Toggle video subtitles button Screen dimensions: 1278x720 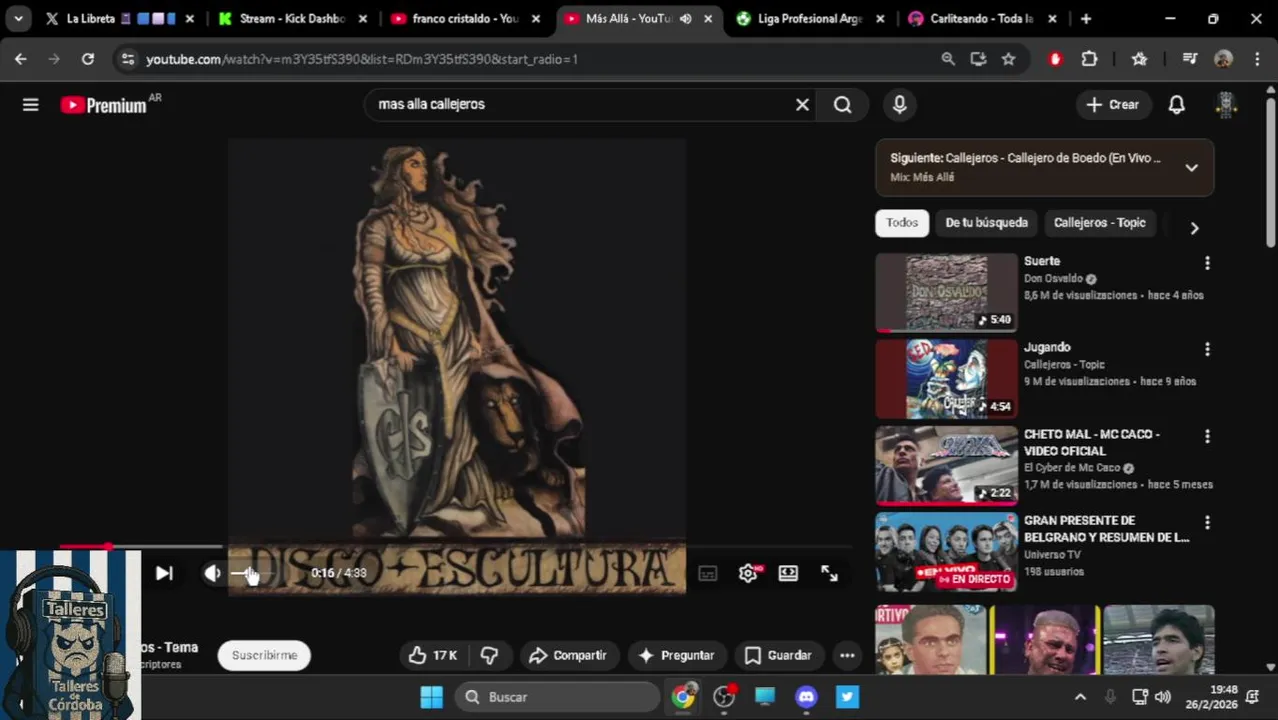(x=708, y=573)
